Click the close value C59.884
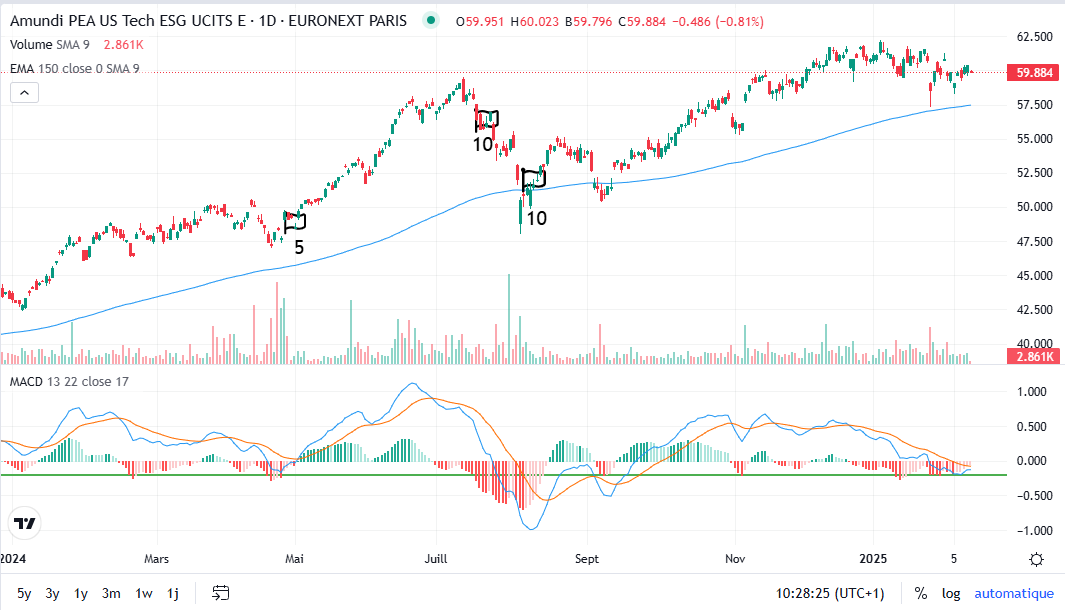Viewport: 1065px width, 610px height. click(x=642, y=22)
